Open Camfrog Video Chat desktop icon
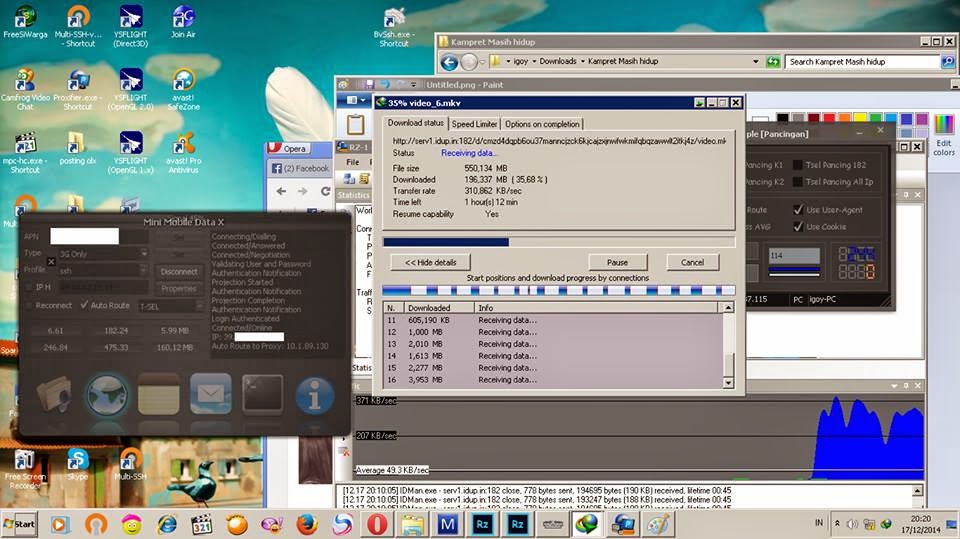The width and height of the screenshot is (960, 539). pos(25,89)
